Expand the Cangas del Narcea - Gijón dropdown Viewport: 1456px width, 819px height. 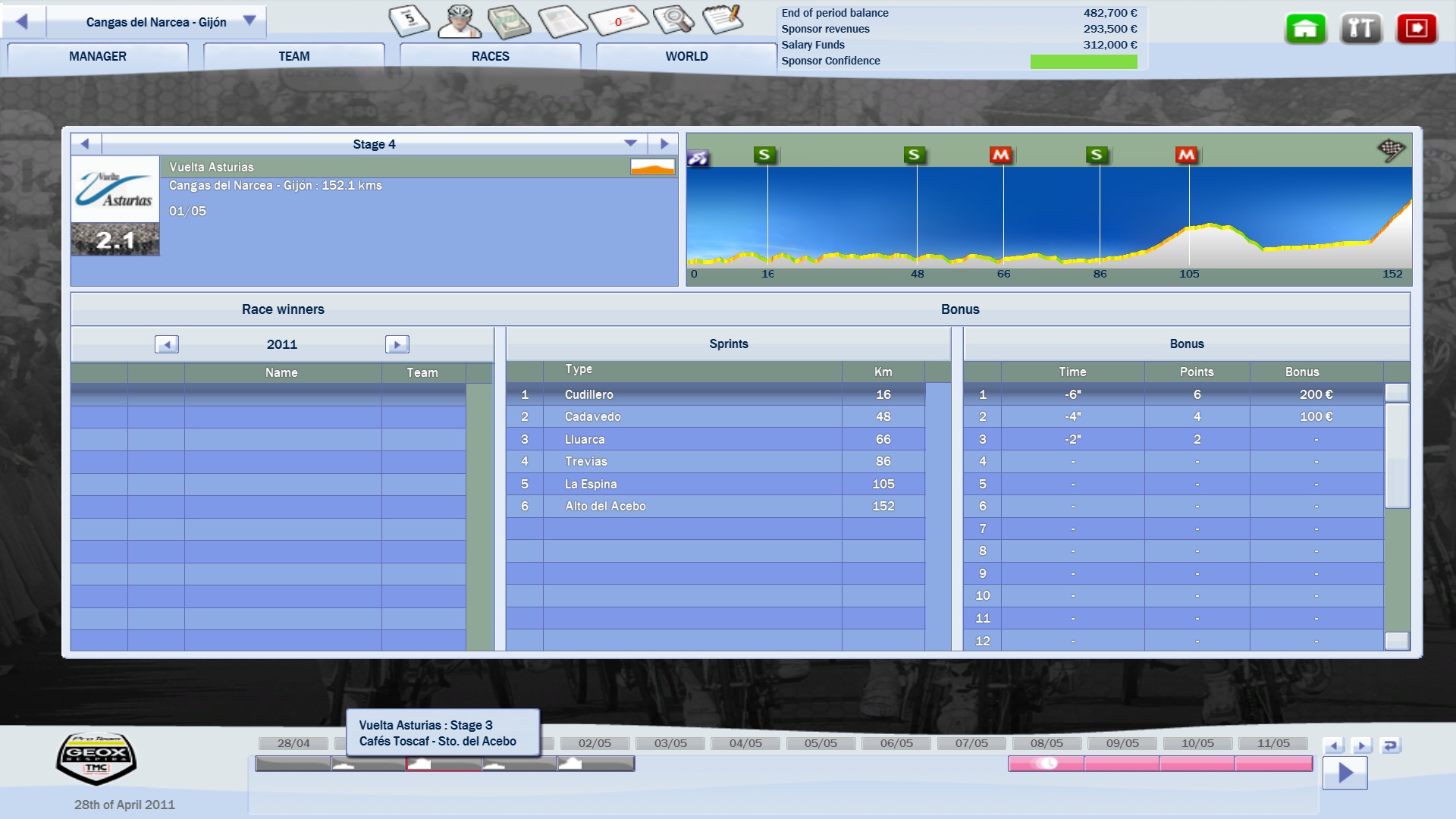[x=249, y=21]
